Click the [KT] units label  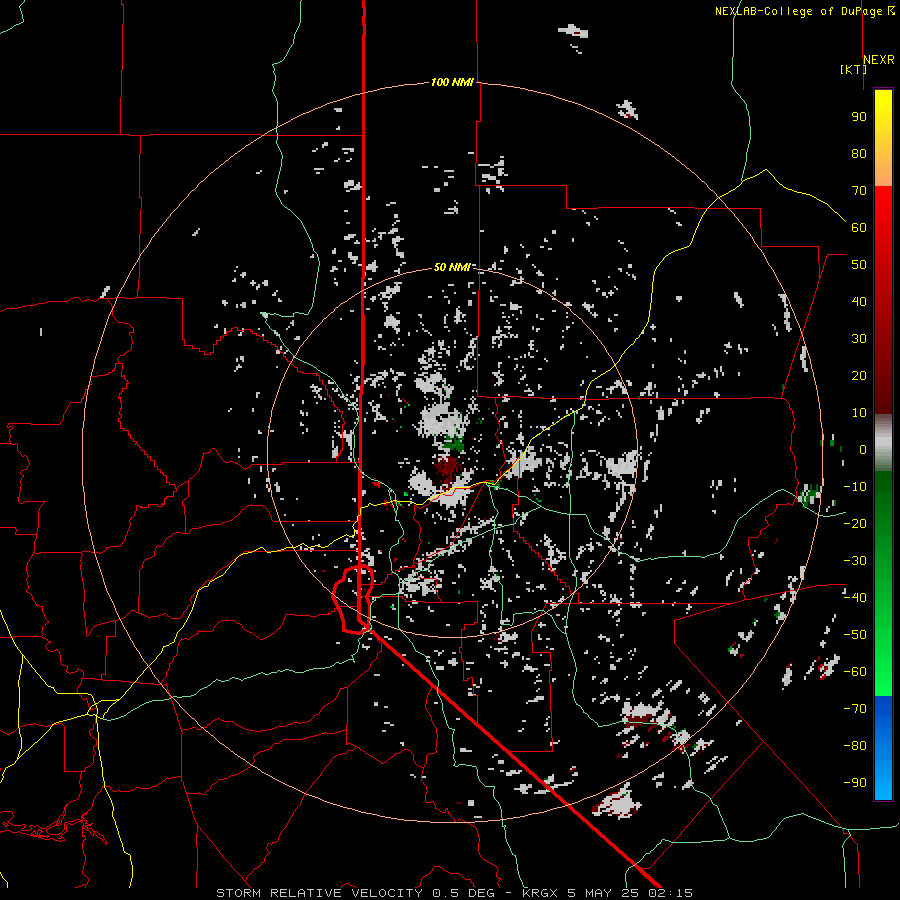pos(853,69)
